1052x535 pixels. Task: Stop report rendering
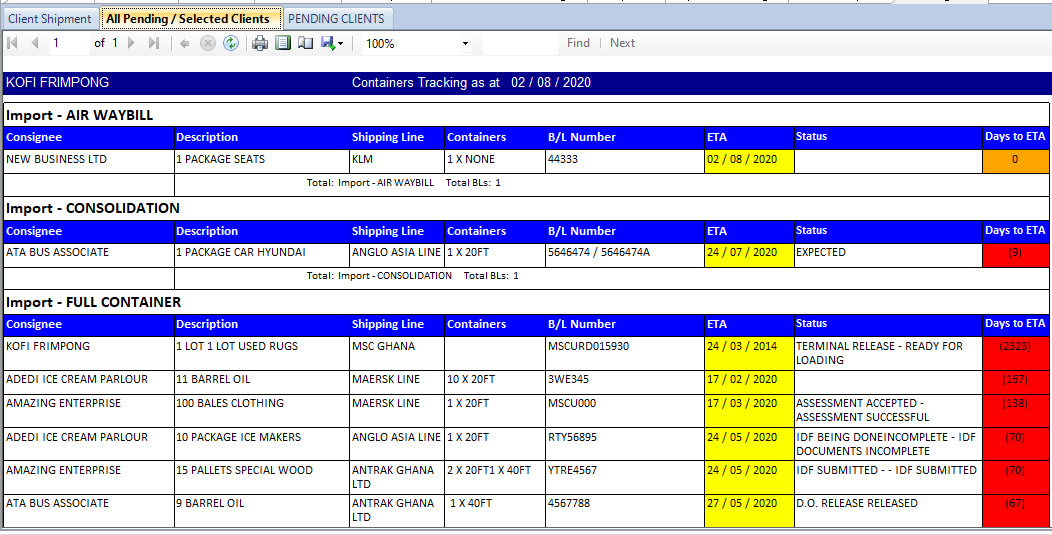(208, 43)
